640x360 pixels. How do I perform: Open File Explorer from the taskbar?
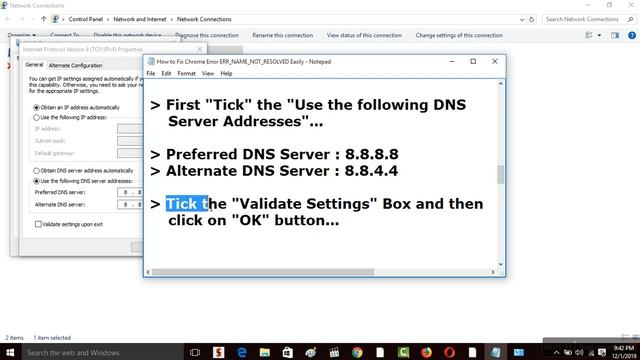264,352
